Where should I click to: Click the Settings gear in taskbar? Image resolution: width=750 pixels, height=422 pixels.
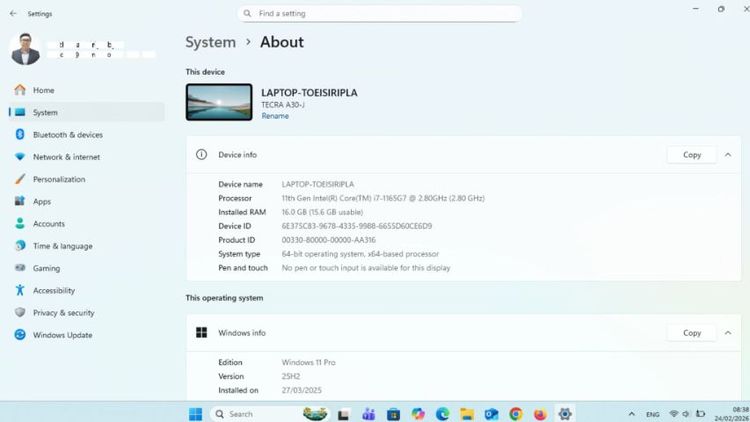pyautogui.click(x=564, y=414)
